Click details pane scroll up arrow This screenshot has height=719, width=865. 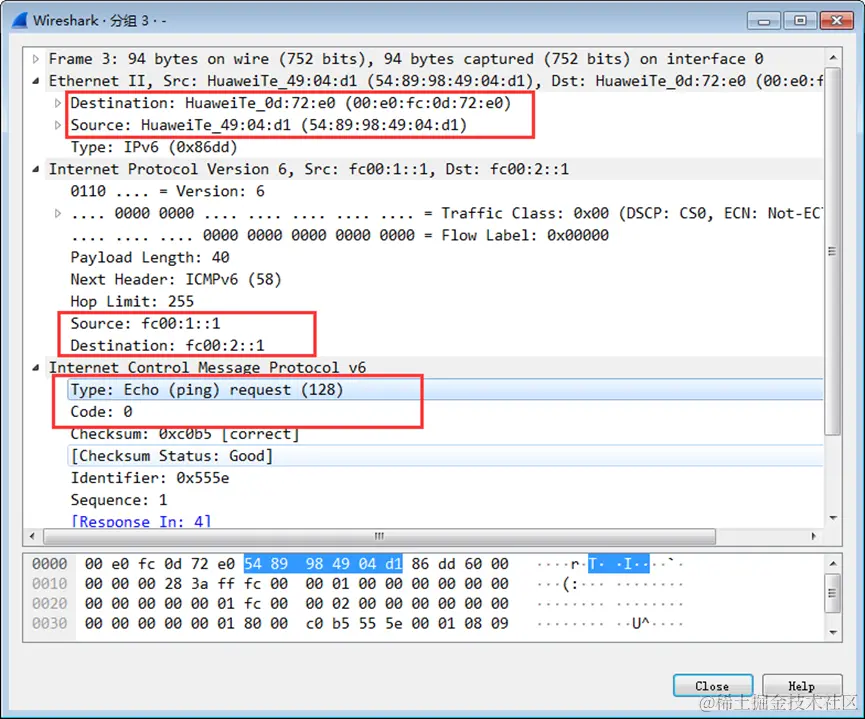coord(833,57)
